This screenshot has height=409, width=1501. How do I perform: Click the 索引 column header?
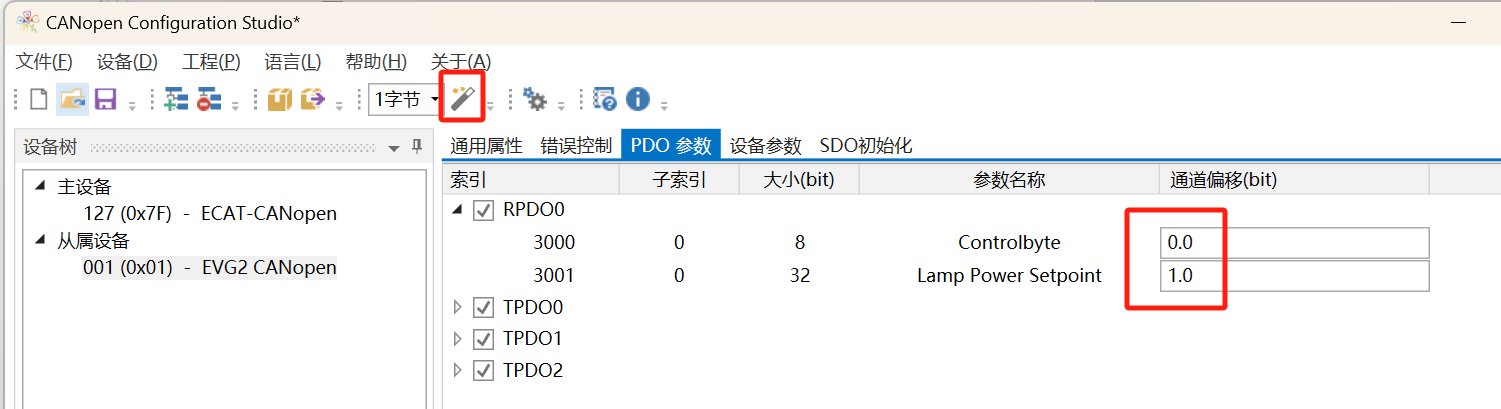[x=531, y=180]
